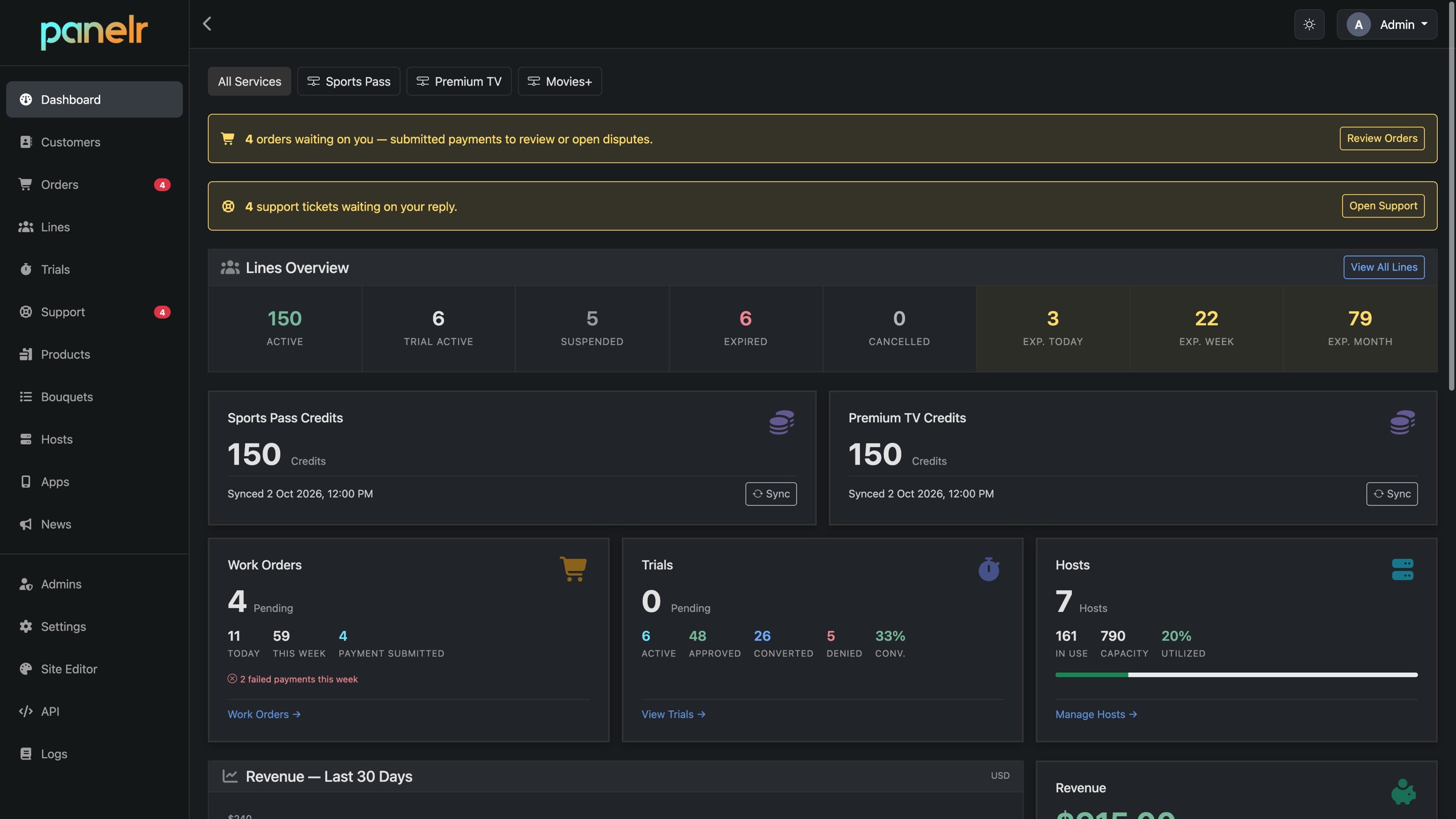Click the panelr logo
The height and width of the screenshot is (819, 1456).
(x=94, y=32)
